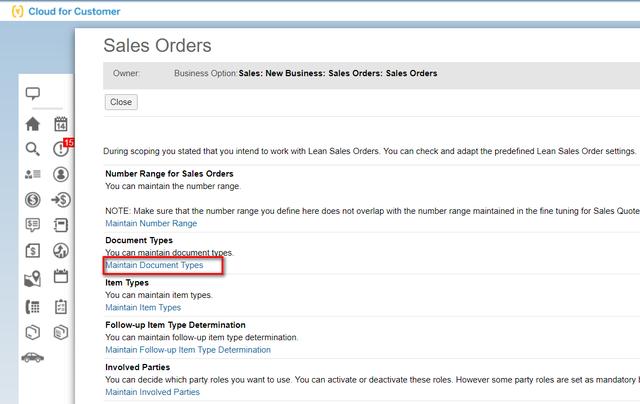Open the stacked boxes icon
Screen dimensions: 640x404
pyautogui.click(x=61, y=333)
